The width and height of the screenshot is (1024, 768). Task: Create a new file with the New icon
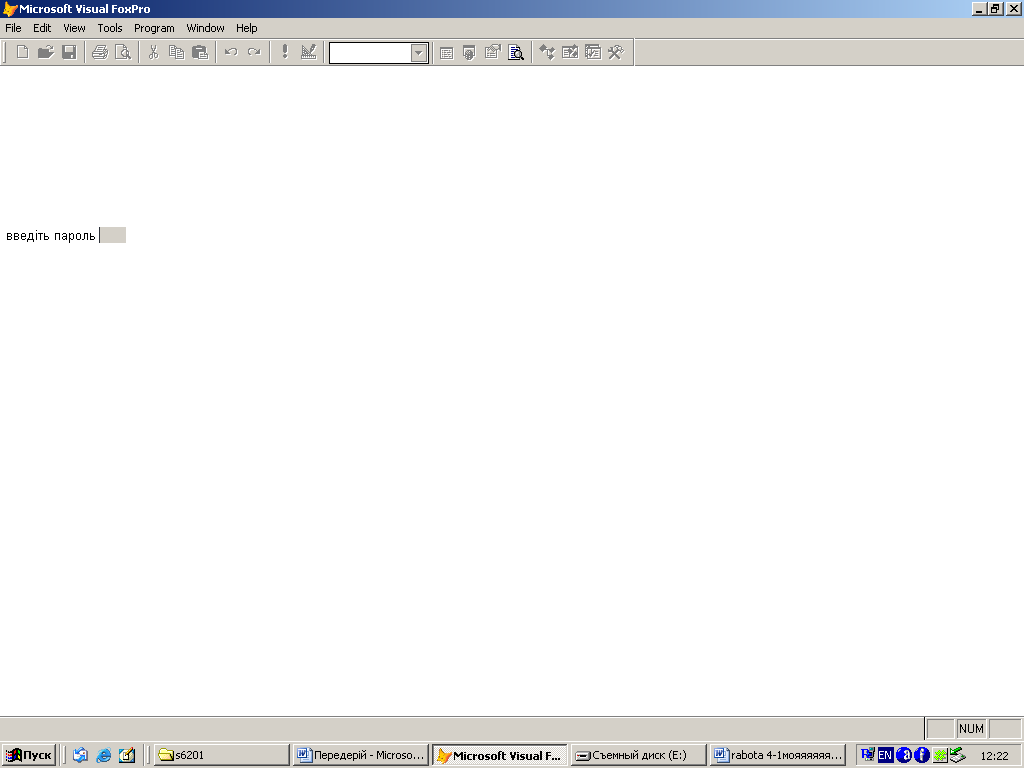[23, 52]
